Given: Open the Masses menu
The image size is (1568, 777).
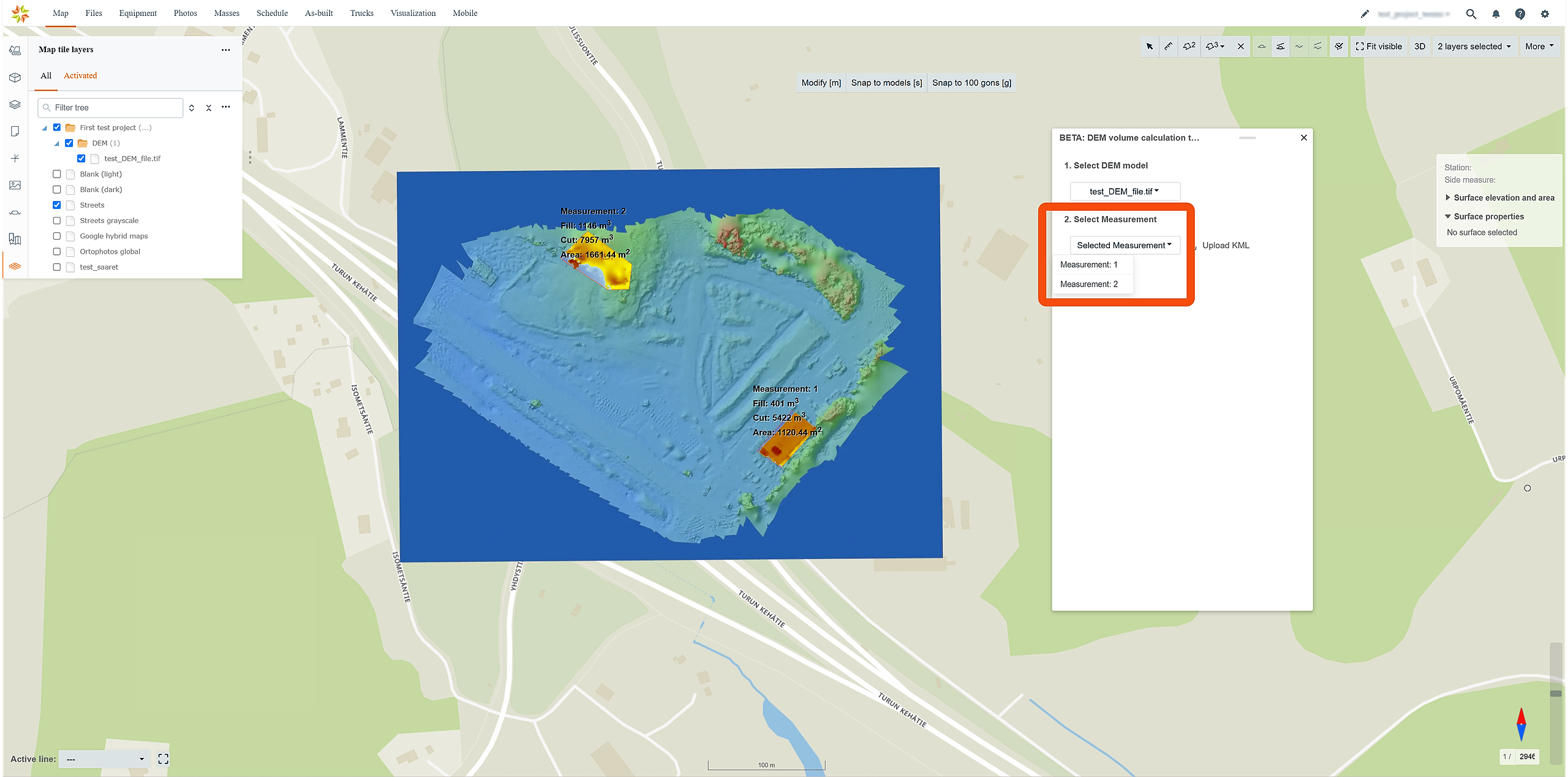Looking at the screenshot, I should [x=227, y=13].
